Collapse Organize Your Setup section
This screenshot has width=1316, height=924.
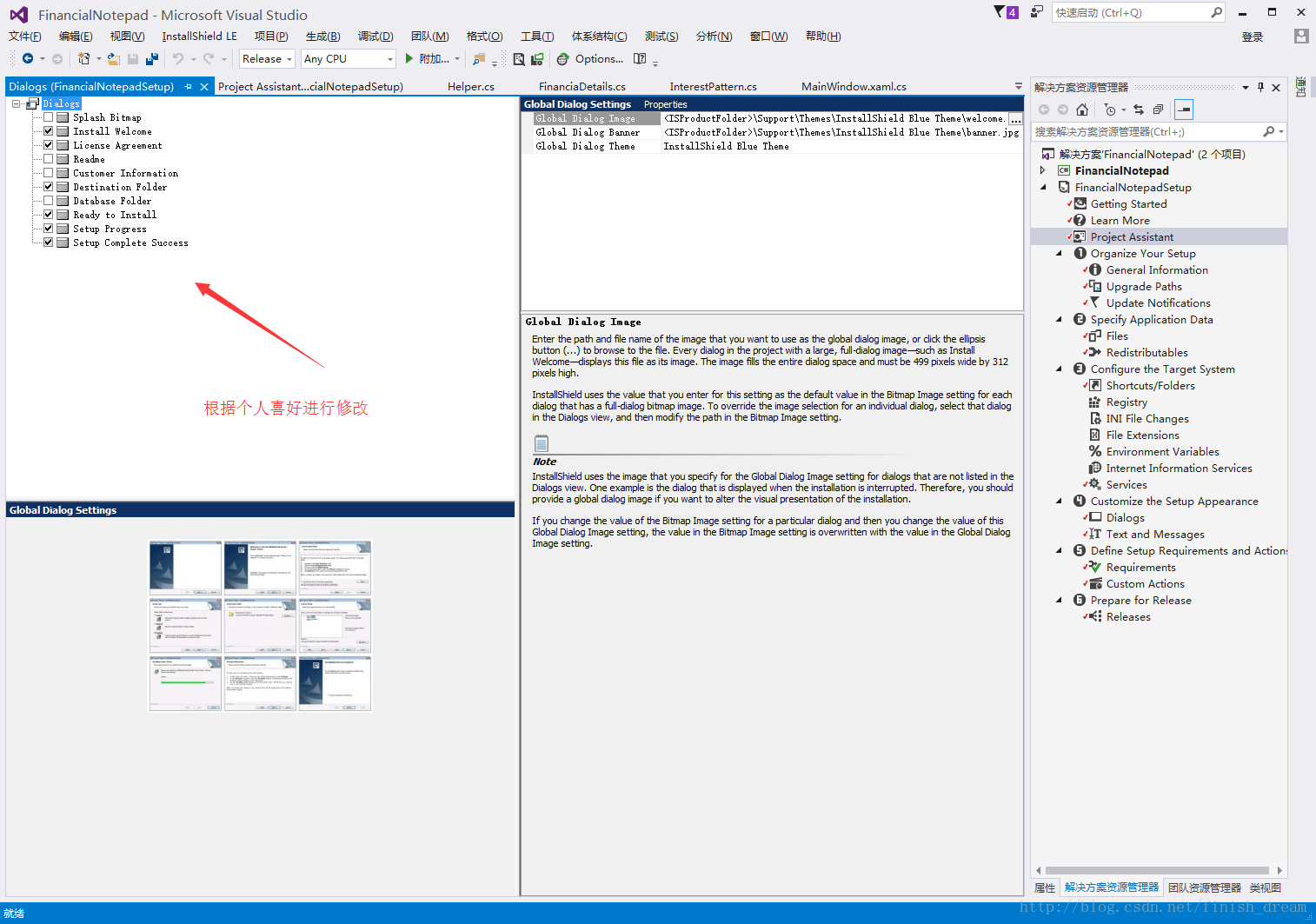click(1059, 253)
